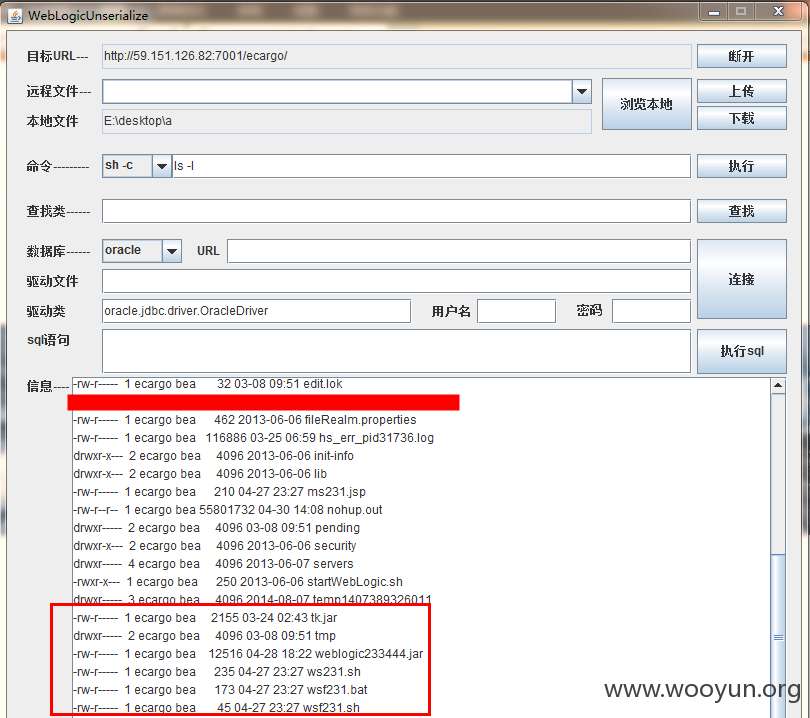The width and height of the screenshot is (810, 718).
Task: Click the wsf231.sh output line
Action: [x=216, y=708]
